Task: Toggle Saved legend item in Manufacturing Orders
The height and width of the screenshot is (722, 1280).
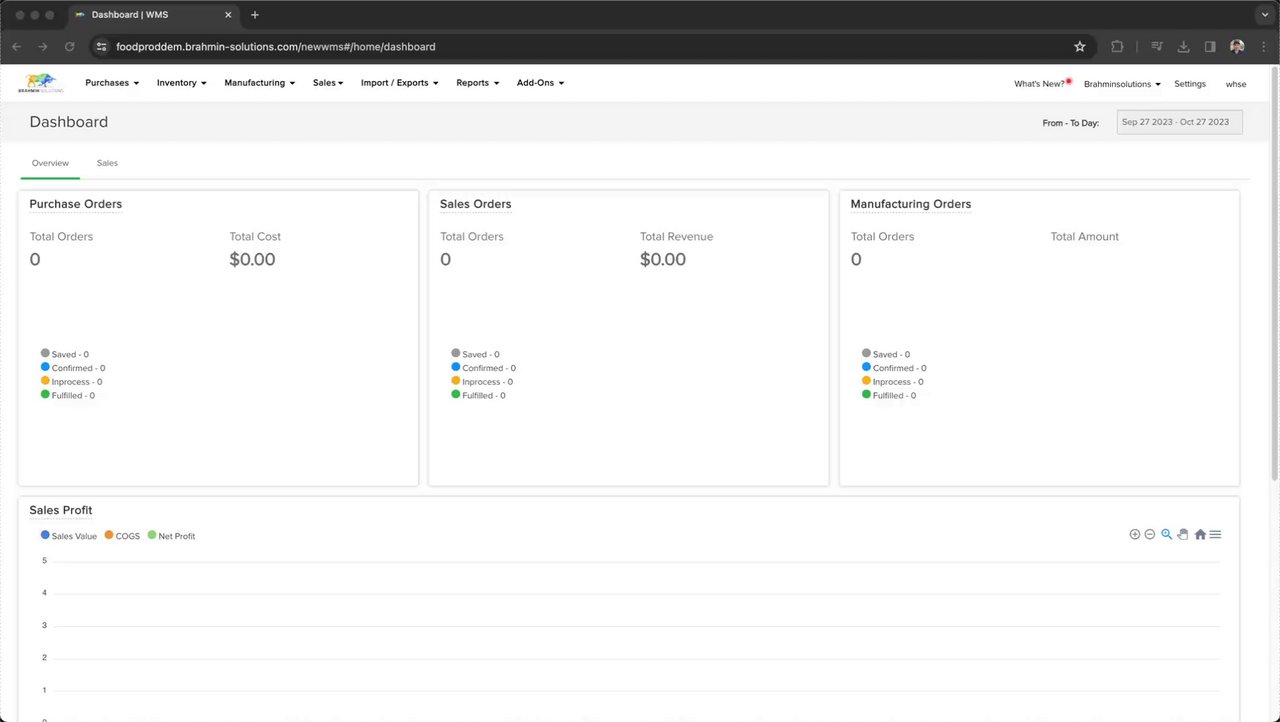Action: point(886,354)
